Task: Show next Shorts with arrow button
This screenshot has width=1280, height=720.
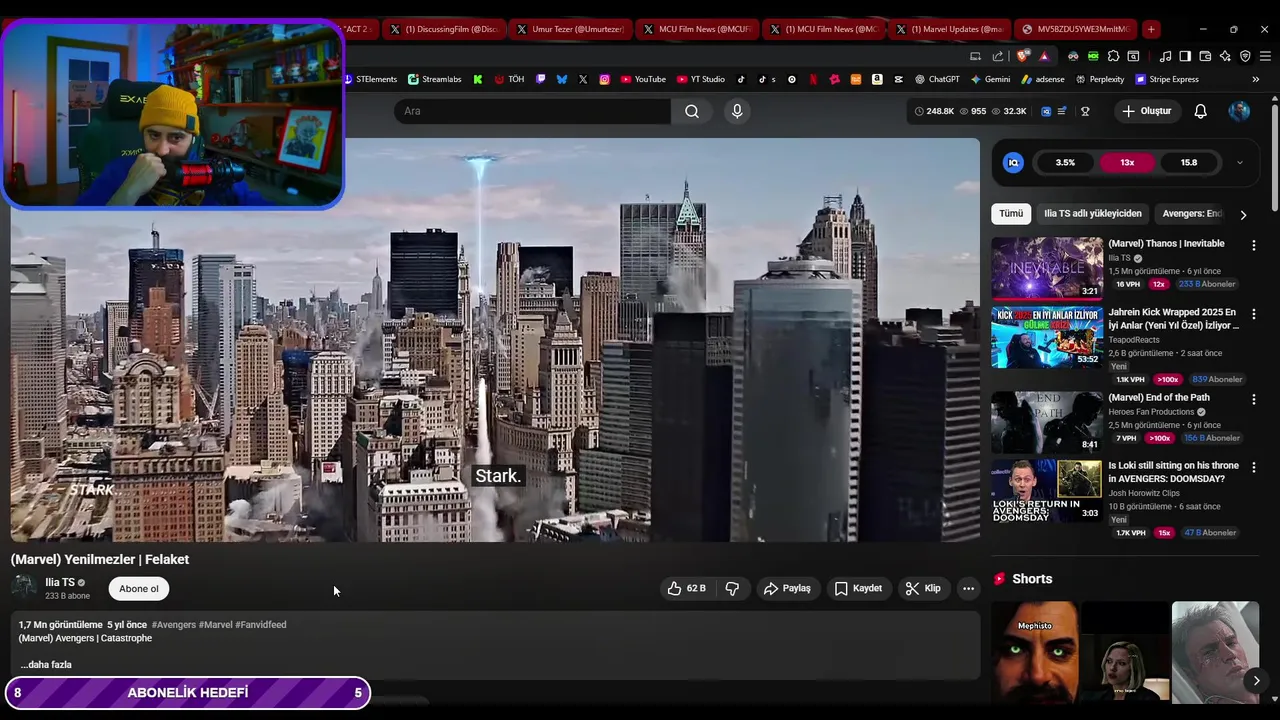Action: 1256,681
